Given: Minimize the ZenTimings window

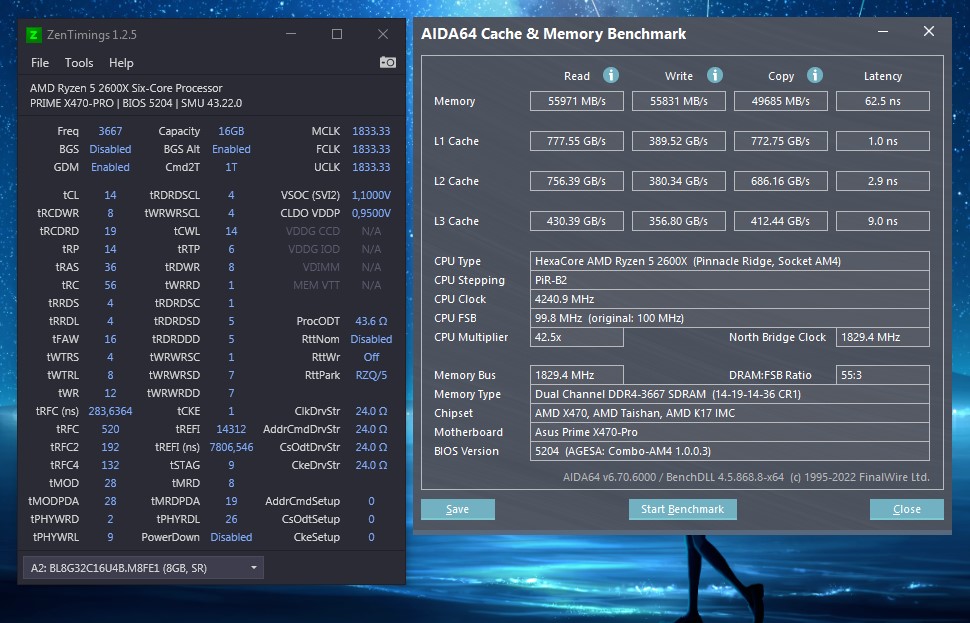Looking at the screenshot, I should (291, 34).
